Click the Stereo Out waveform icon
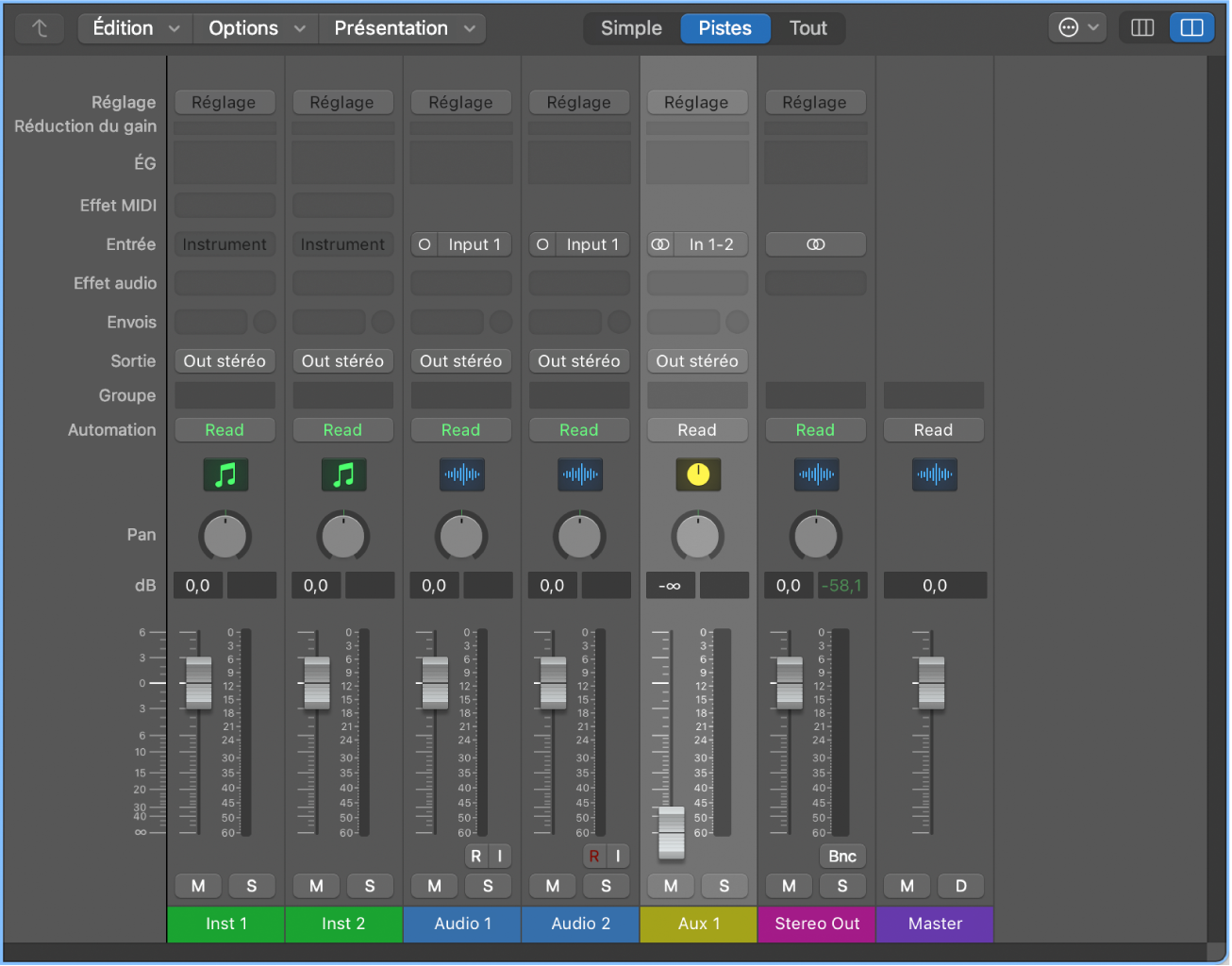 [x=816, y=475]
